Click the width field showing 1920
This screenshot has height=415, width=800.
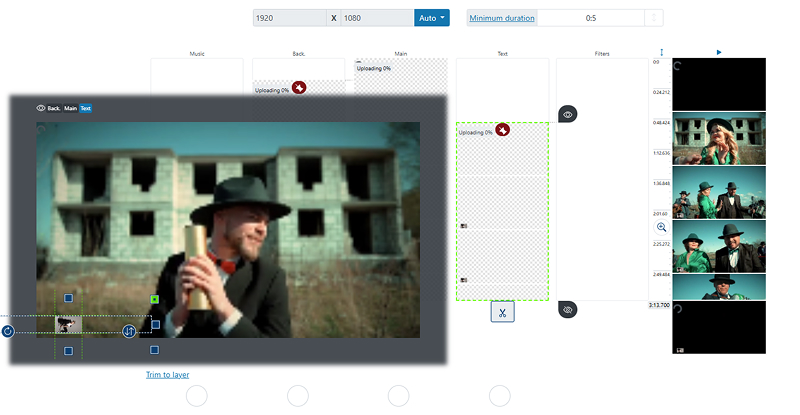288,18
